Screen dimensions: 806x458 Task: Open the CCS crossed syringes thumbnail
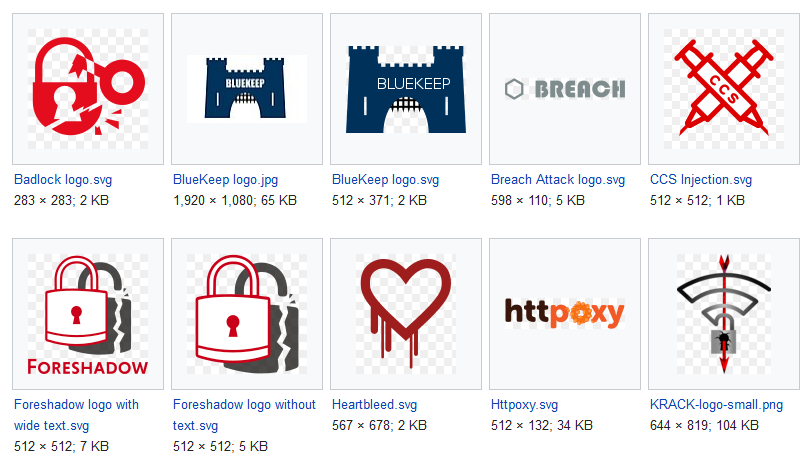[x=724, y=89]
